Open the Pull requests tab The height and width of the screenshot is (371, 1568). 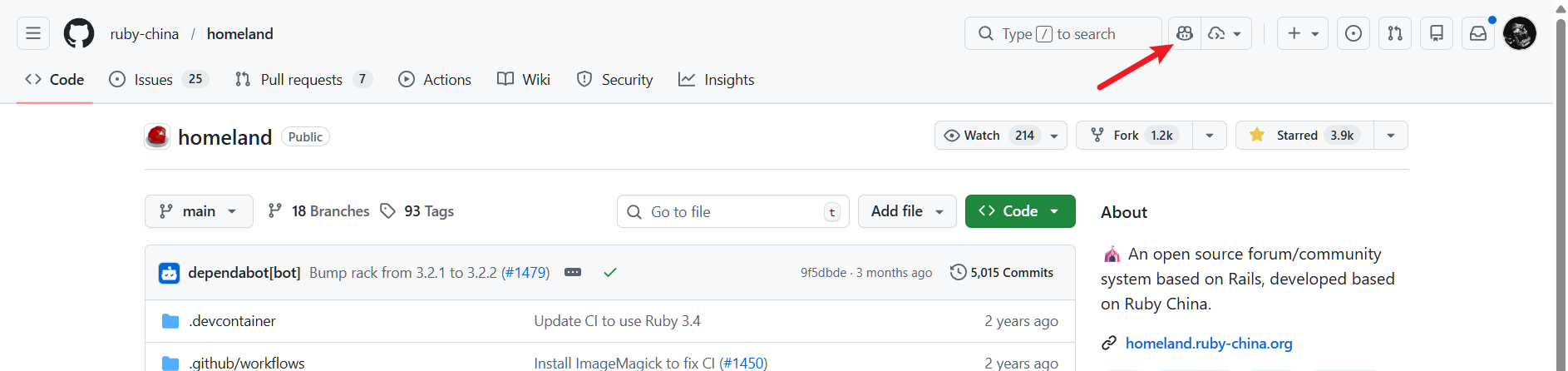click(301, 80)
